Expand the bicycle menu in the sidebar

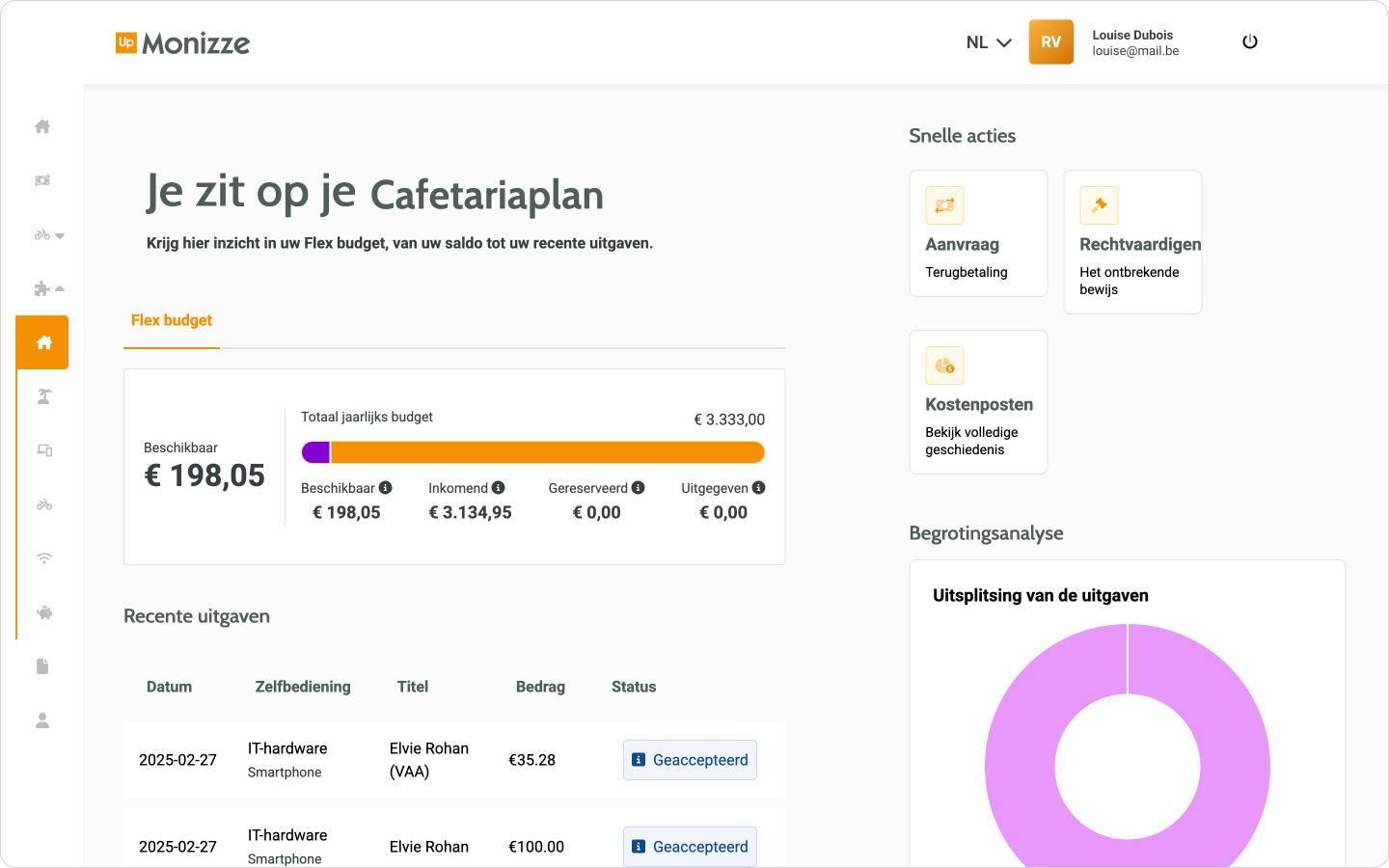pos(49,234)
